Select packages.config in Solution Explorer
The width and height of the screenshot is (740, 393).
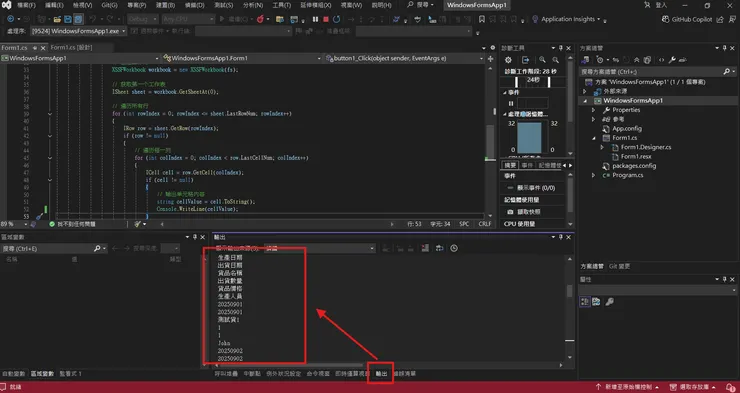634,166
